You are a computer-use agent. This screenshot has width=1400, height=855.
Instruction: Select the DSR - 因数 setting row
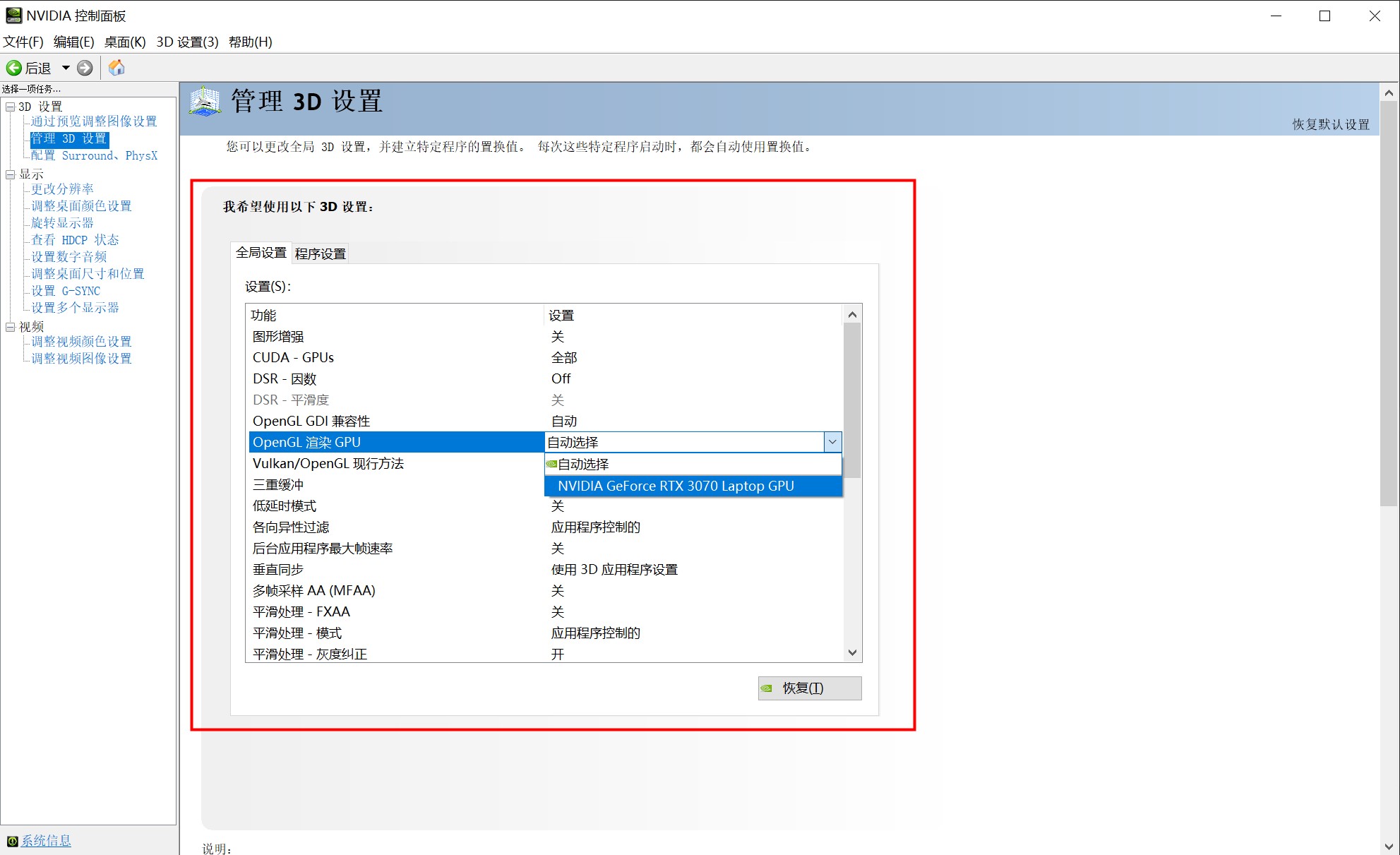(x=544, y=379)
